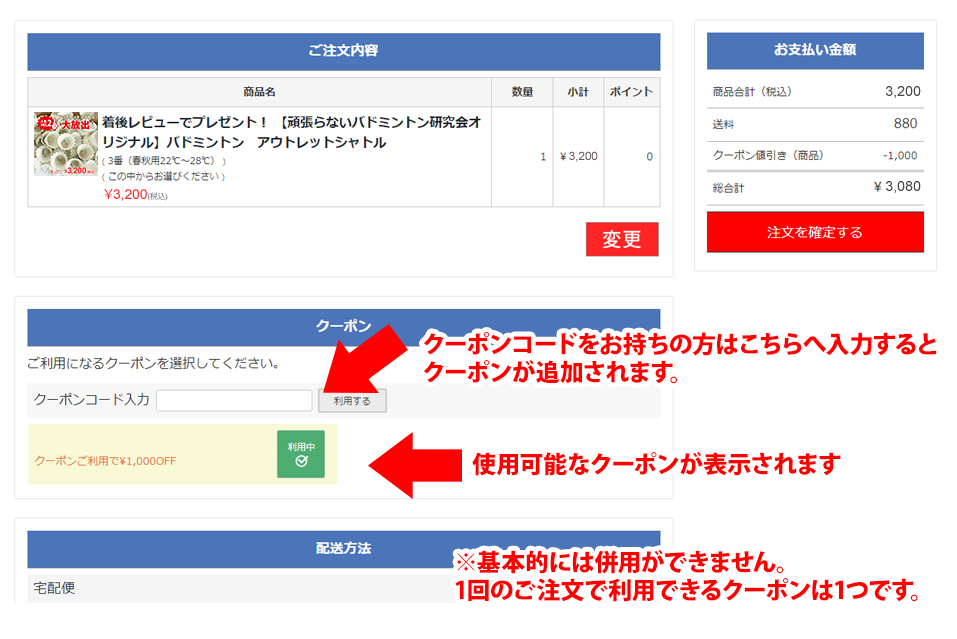Viewport: 957px width, 639px height.
Task: Open the shuttlecock product thumbnail
Action: click(x=66, y=144)
